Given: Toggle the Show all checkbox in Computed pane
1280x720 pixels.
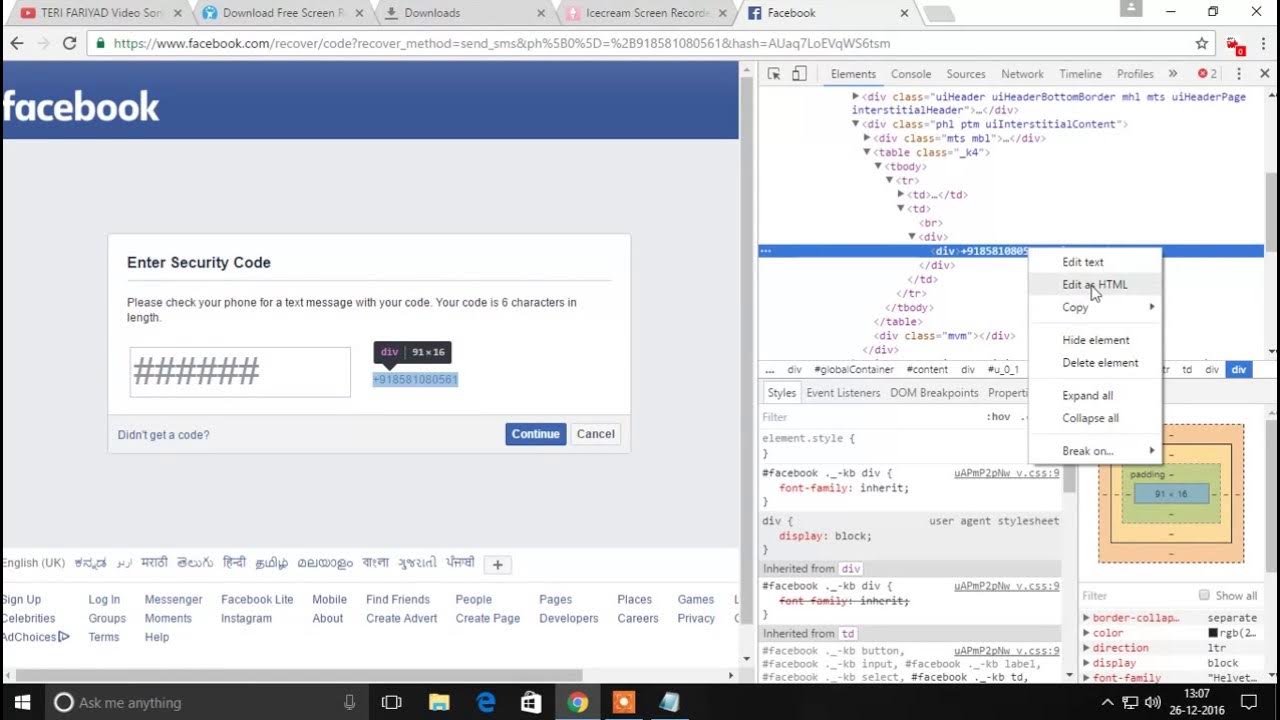Looking at the screenshot, I should point(1204,595).
